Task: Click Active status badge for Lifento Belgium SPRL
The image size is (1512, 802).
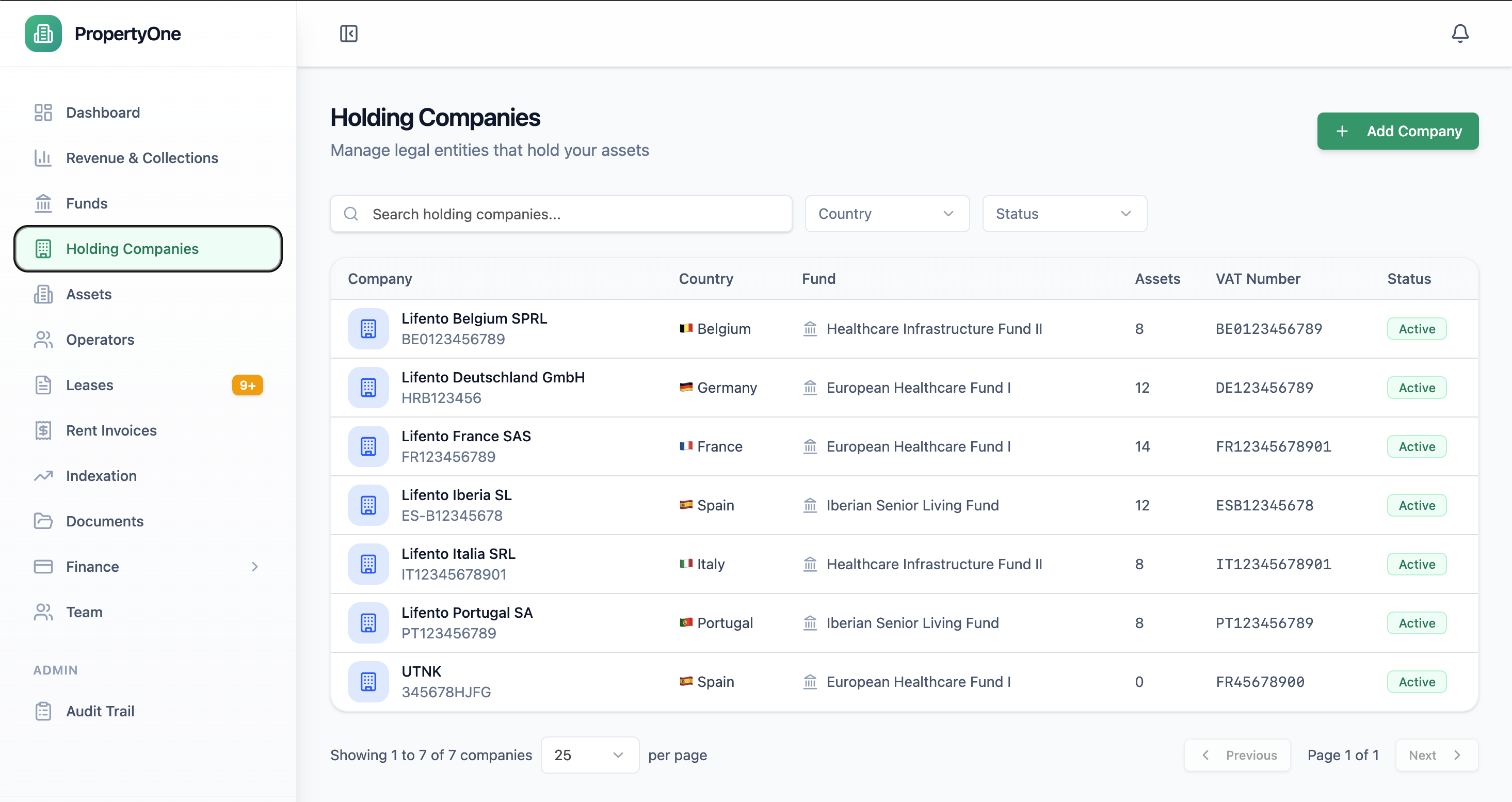Action: click(1417, 329)
